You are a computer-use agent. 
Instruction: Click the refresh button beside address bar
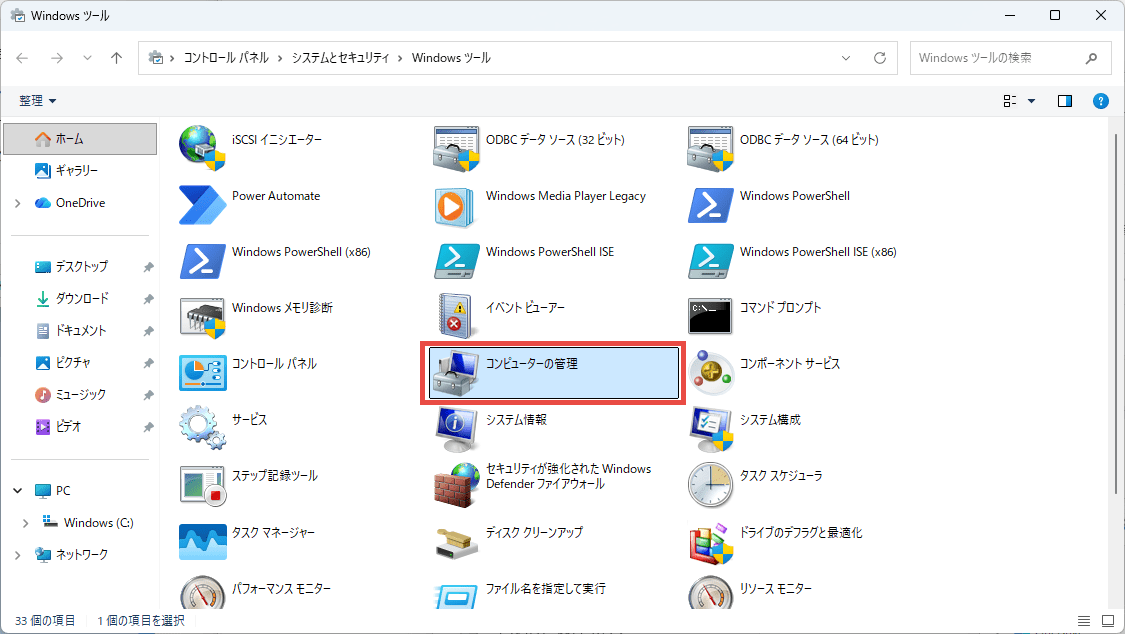[x=880, y=58]
